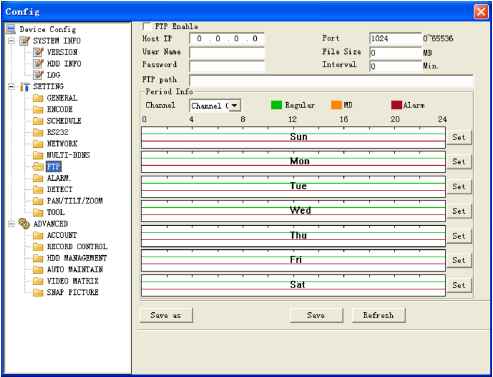Close the Config window
The height and width of the screenshot is (377, 493).
point(481,12)
